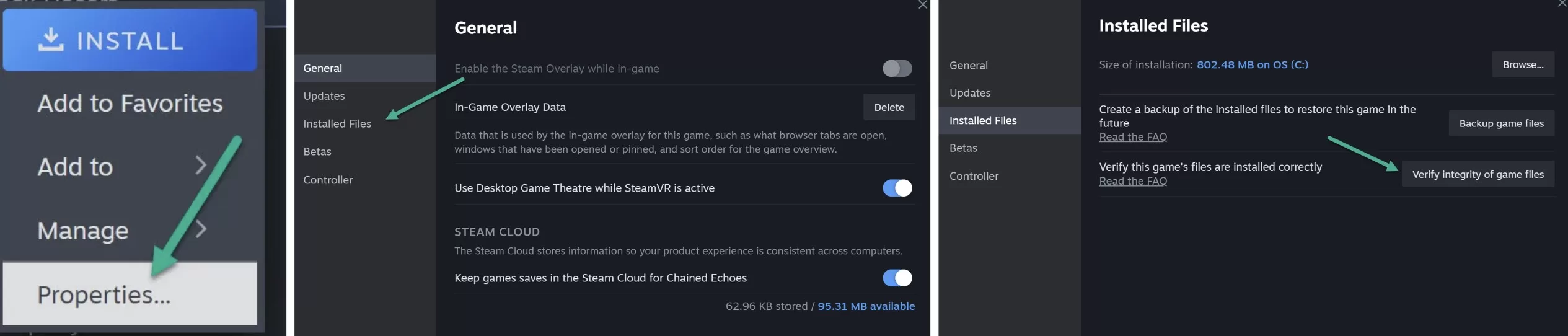The image size is (1568, 336).
Task: Click Verify integrity of game files
Action: click(x=1478, y=174)
